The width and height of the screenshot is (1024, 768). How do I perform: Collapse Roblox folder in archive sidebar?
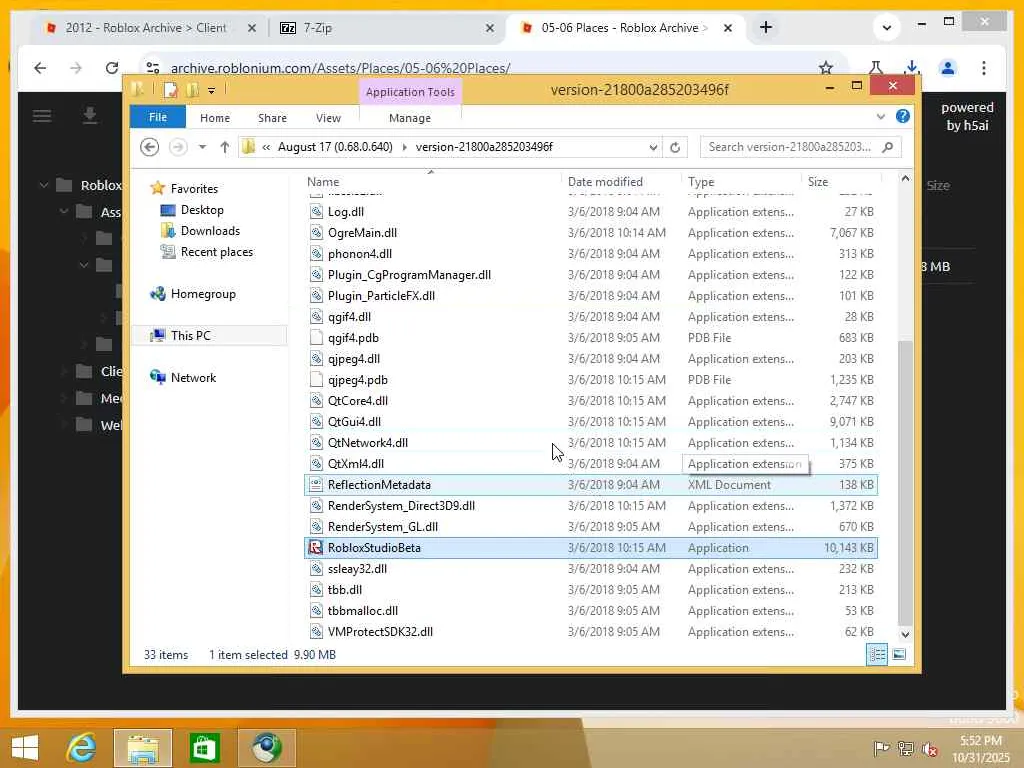44,185
